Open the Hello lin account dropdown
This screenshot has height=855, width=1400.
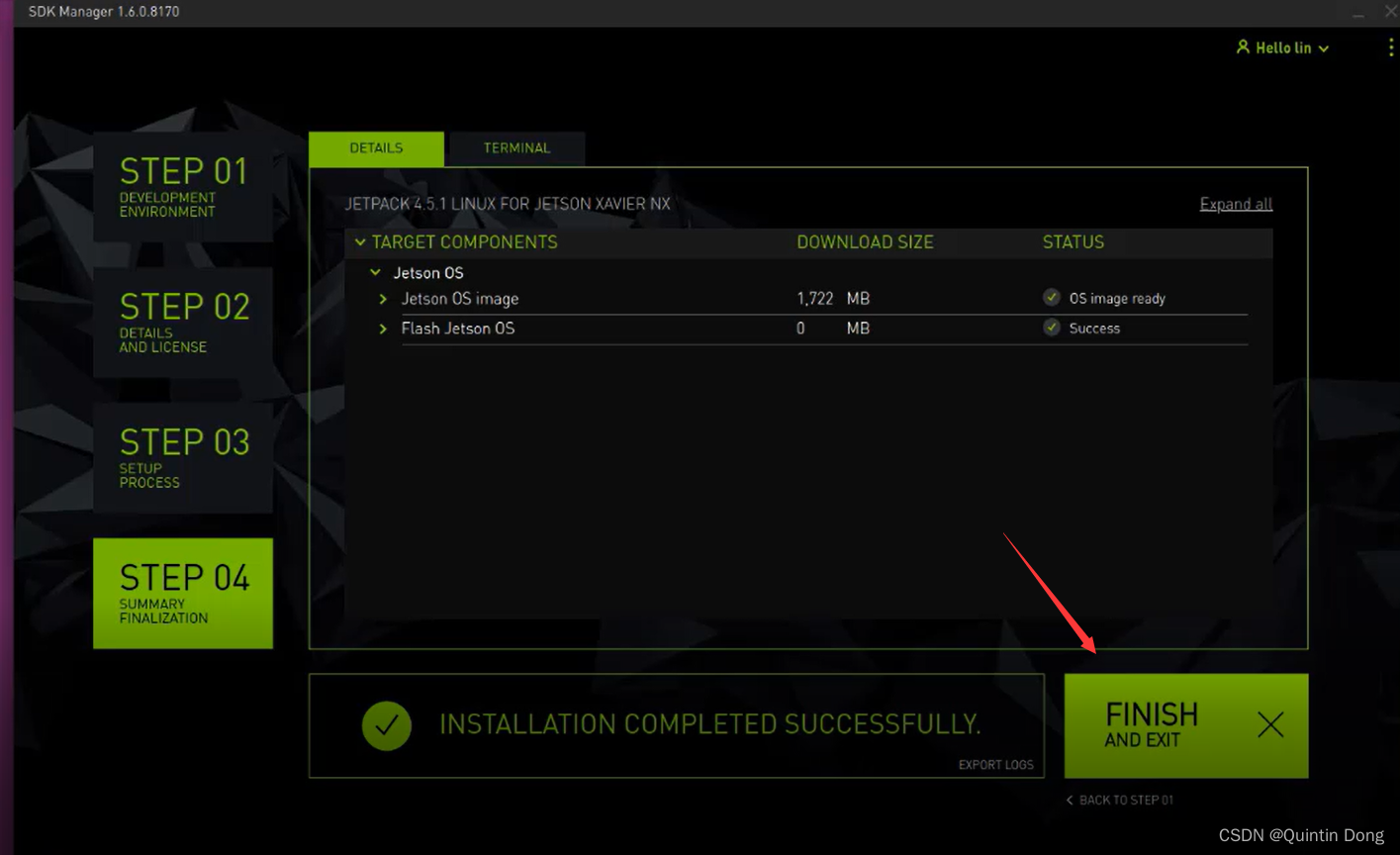(x=1283, y=47)
